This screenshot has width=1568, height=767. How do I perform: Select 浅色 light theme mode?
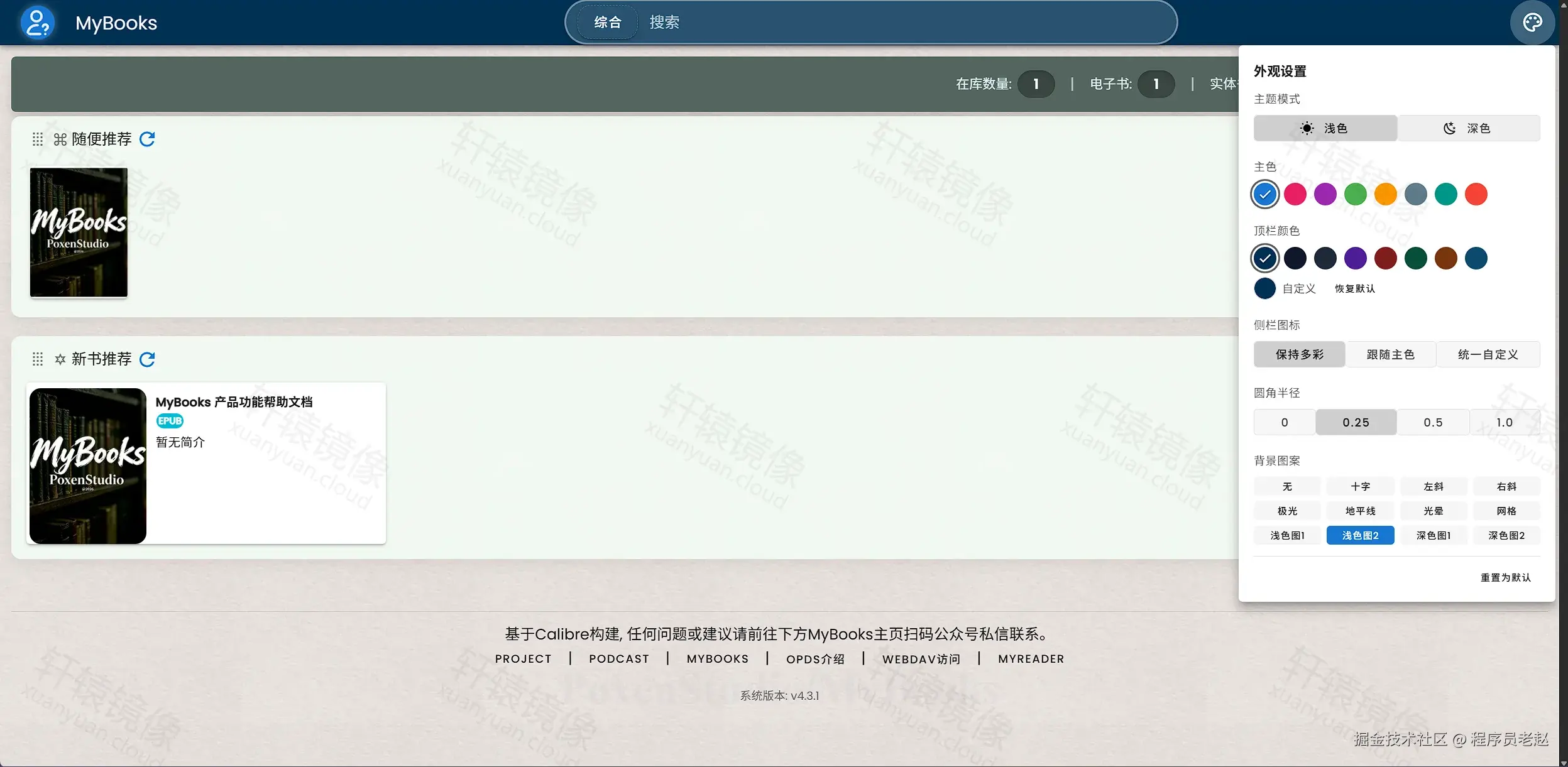(x=1325, y=128)
